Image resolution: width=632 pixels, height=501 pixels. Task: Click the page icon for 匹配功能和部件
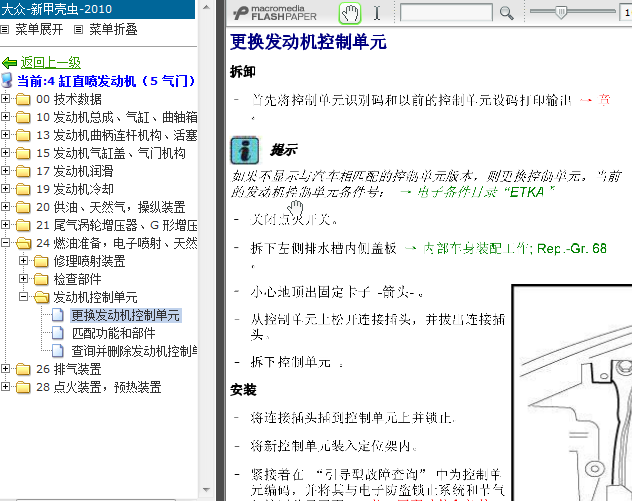click(58, 333)
